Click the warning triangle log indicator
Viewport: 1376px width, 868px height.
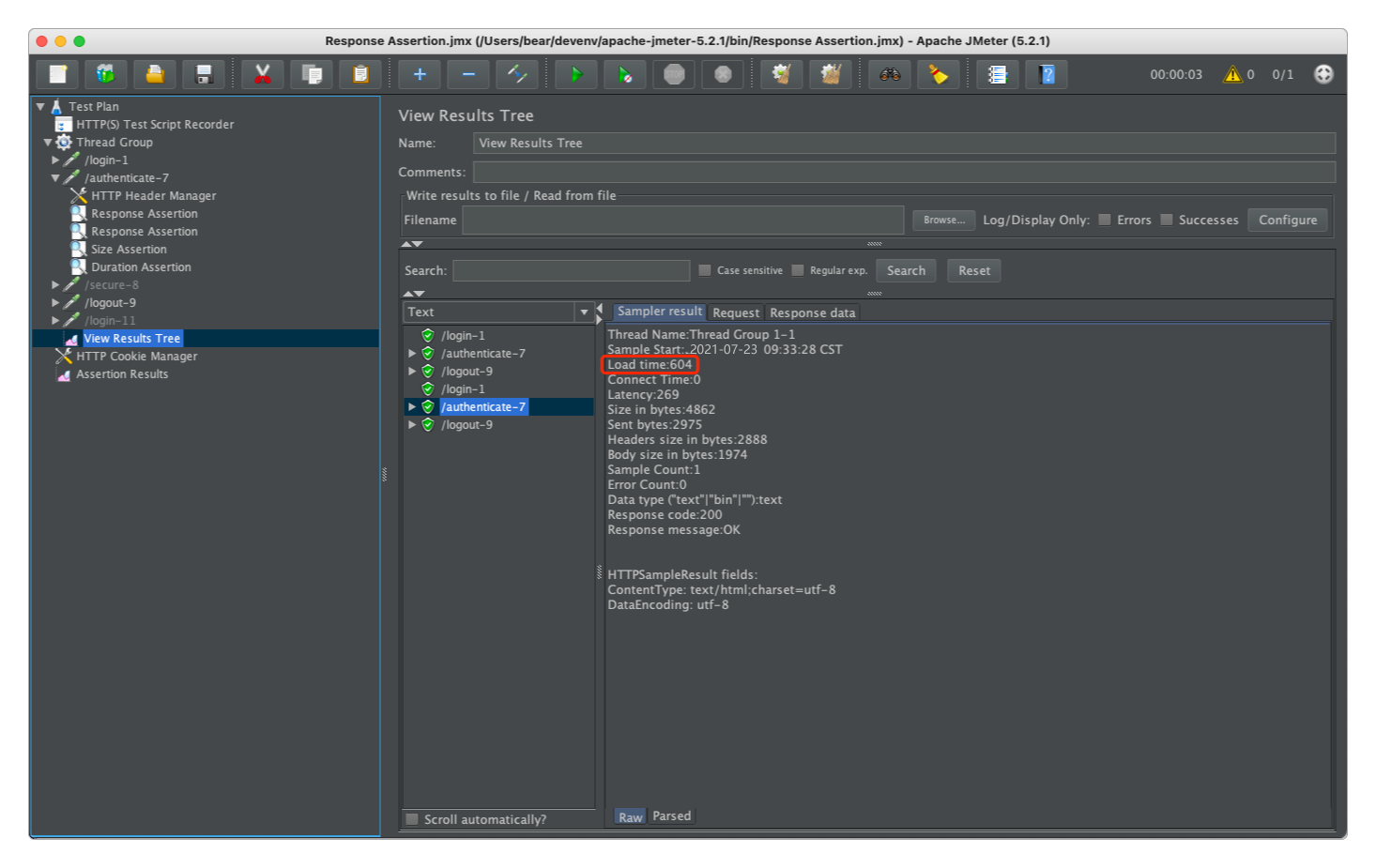coord(1232,74)
